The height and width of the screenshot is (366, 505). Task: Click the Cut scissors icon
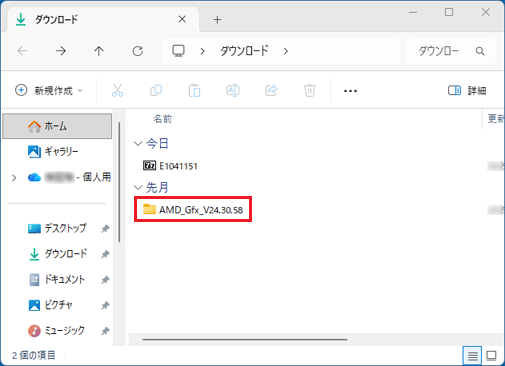pyautogui.click(x=117, y=90)
